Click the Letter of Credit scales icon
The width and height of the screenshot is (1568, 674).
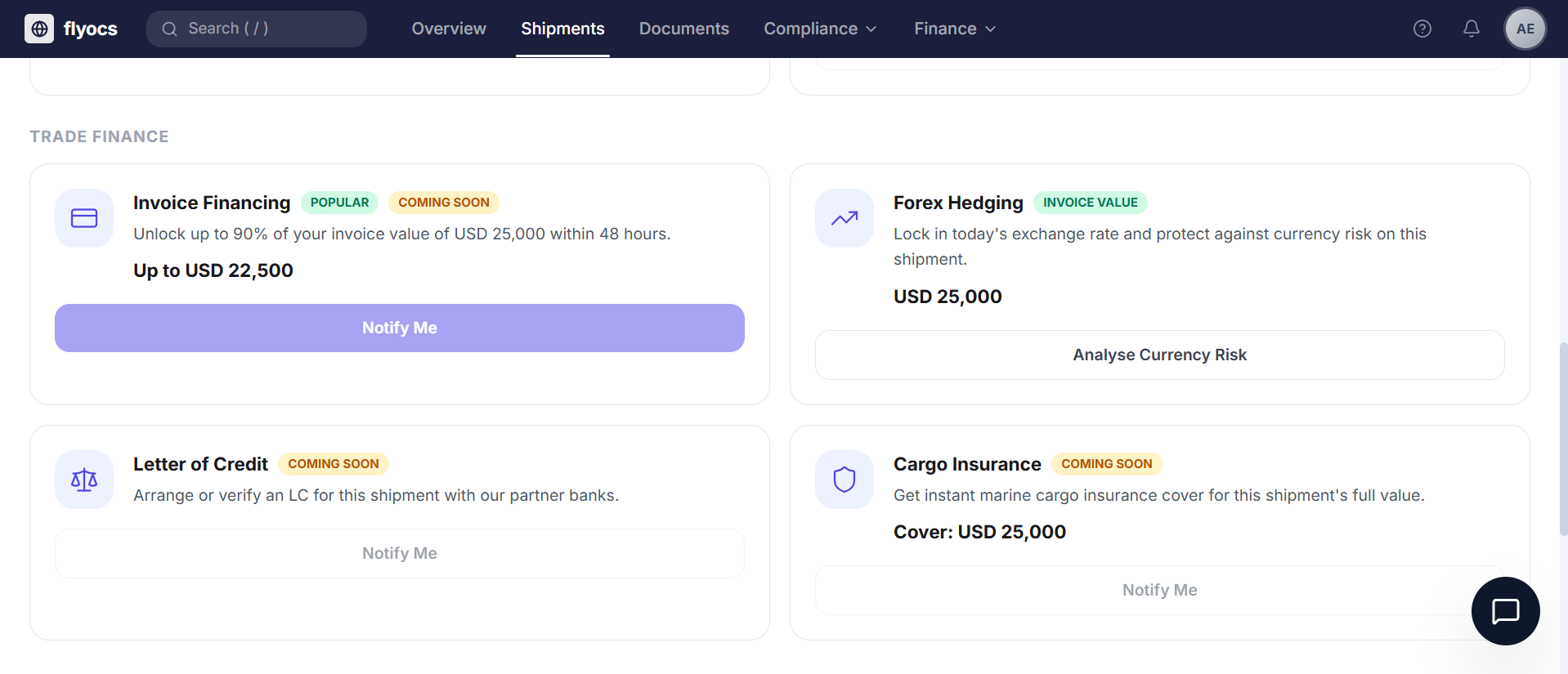[84, 480]
